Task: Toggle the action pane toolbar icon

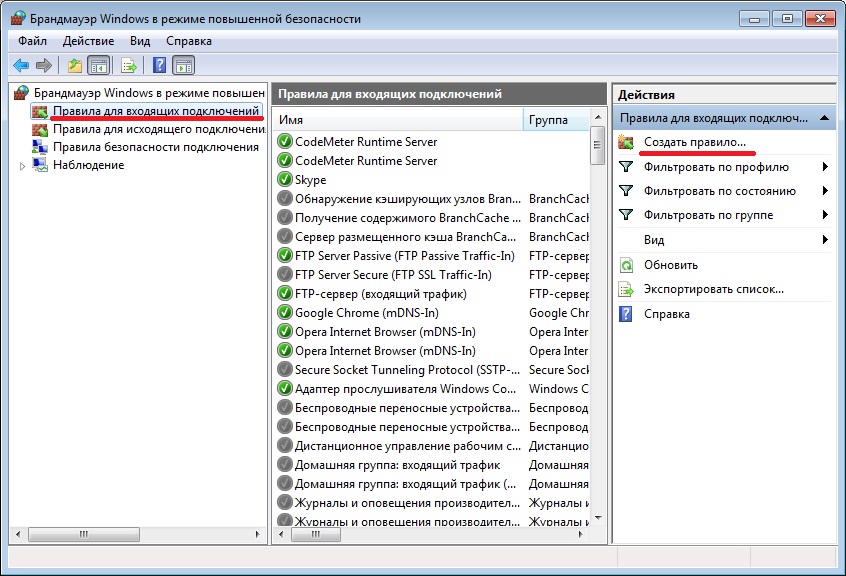Action: click(183, 66)
